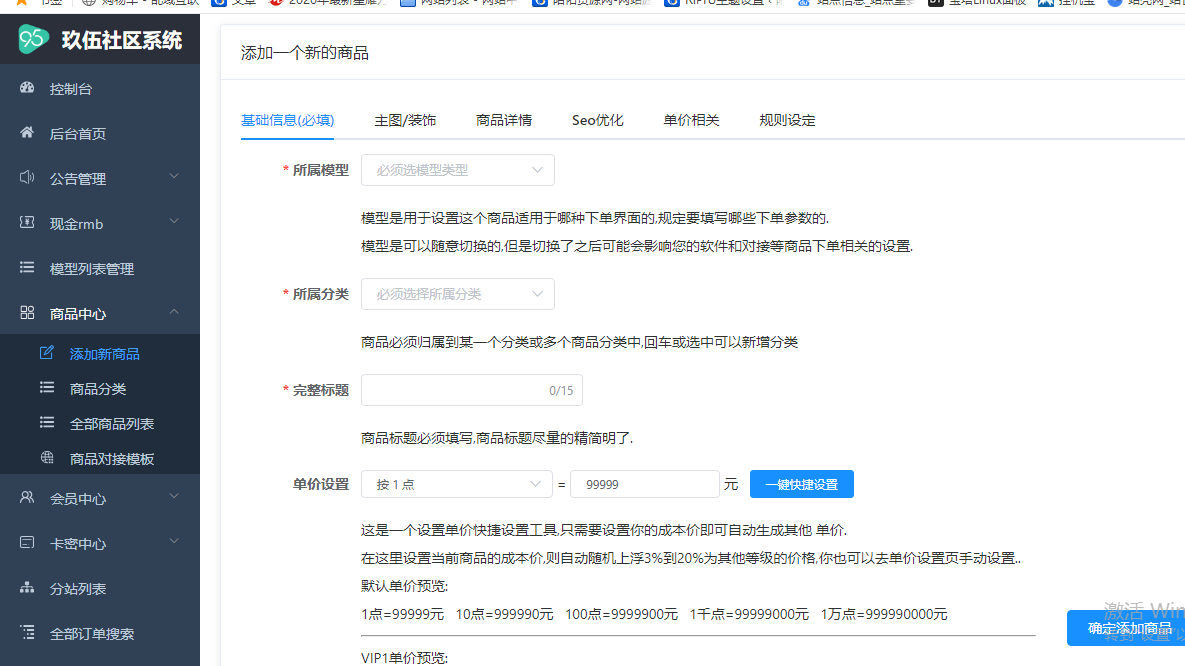Click the 商品分类 list icon
Image resolution: width=1185 pixels, height=666 pixels.
click(x=47, y=387)
